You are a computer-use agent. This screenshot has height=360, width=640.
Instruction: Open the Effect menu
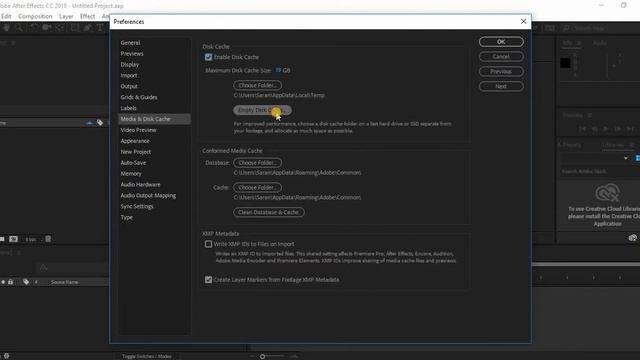point(87,16)
